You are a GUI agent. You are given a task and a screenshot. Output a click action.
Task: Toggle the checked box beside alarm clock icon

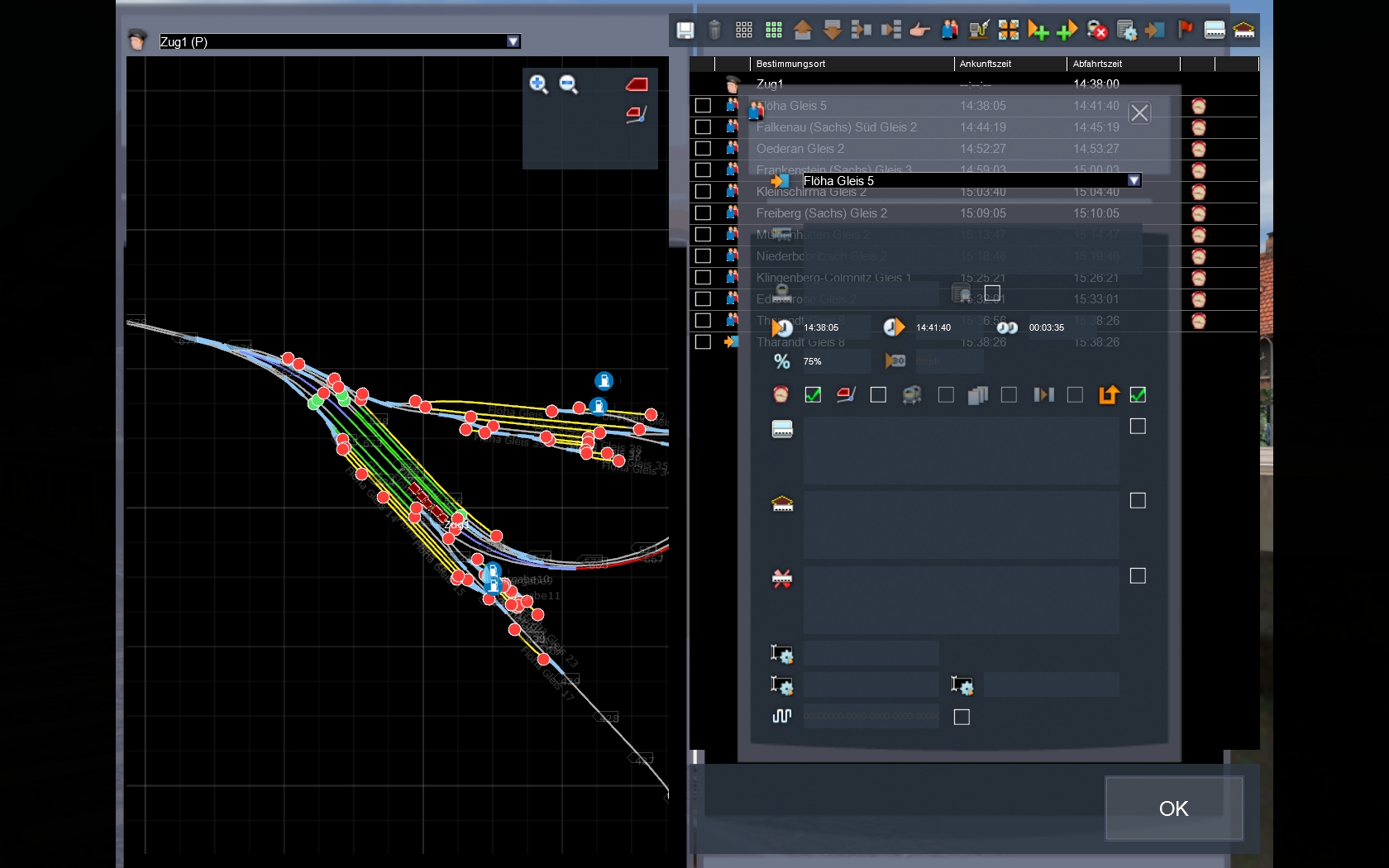[x=813, y=395]
